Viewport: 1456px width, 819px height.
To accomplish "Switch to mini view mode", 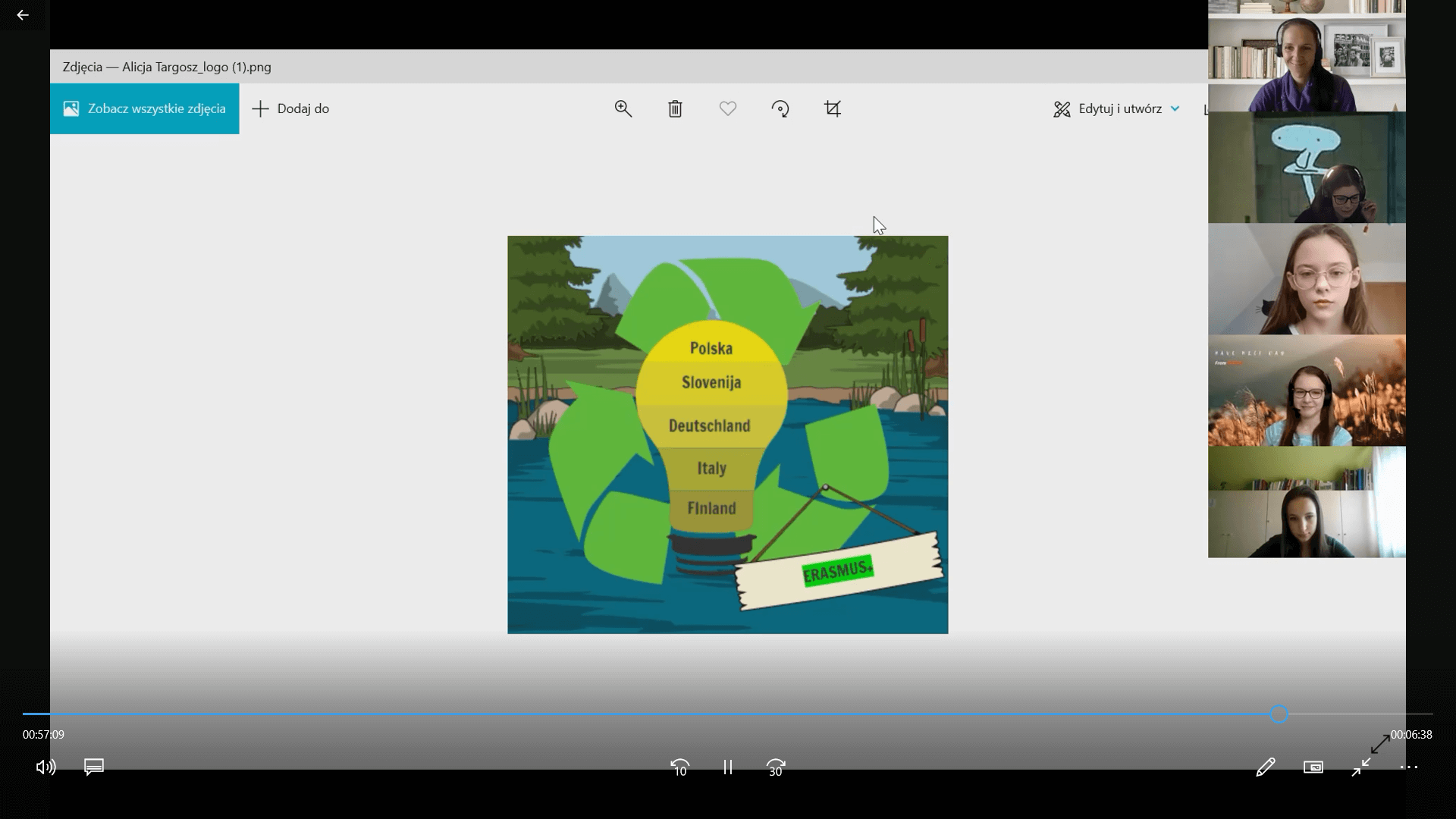I will [x=1313, y=767].
